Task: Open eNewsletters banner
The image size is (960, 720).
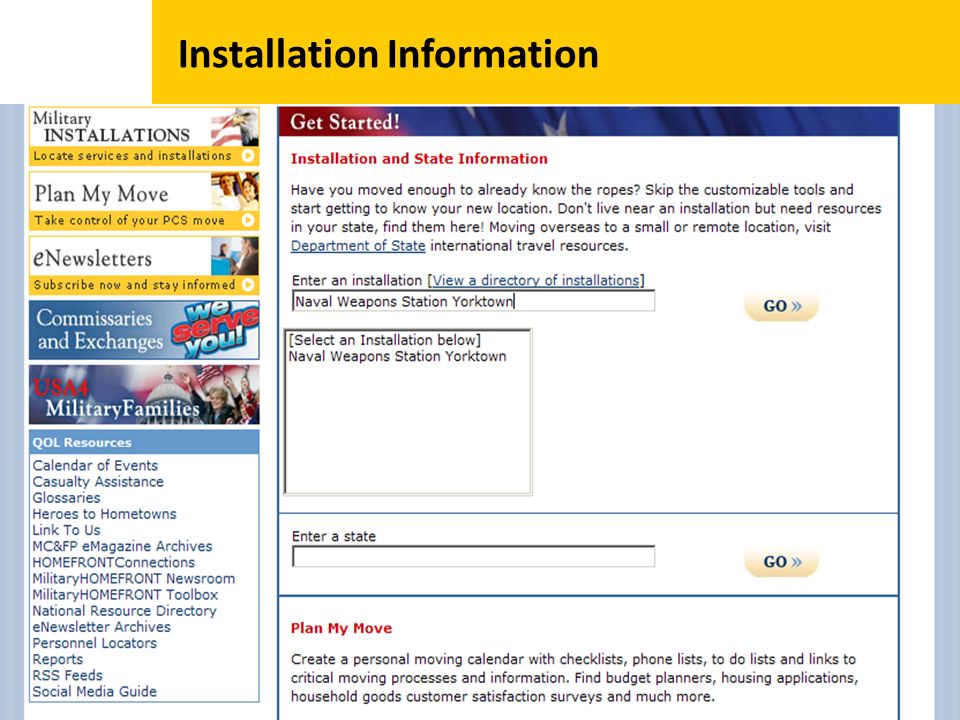Action: (144, 266)
